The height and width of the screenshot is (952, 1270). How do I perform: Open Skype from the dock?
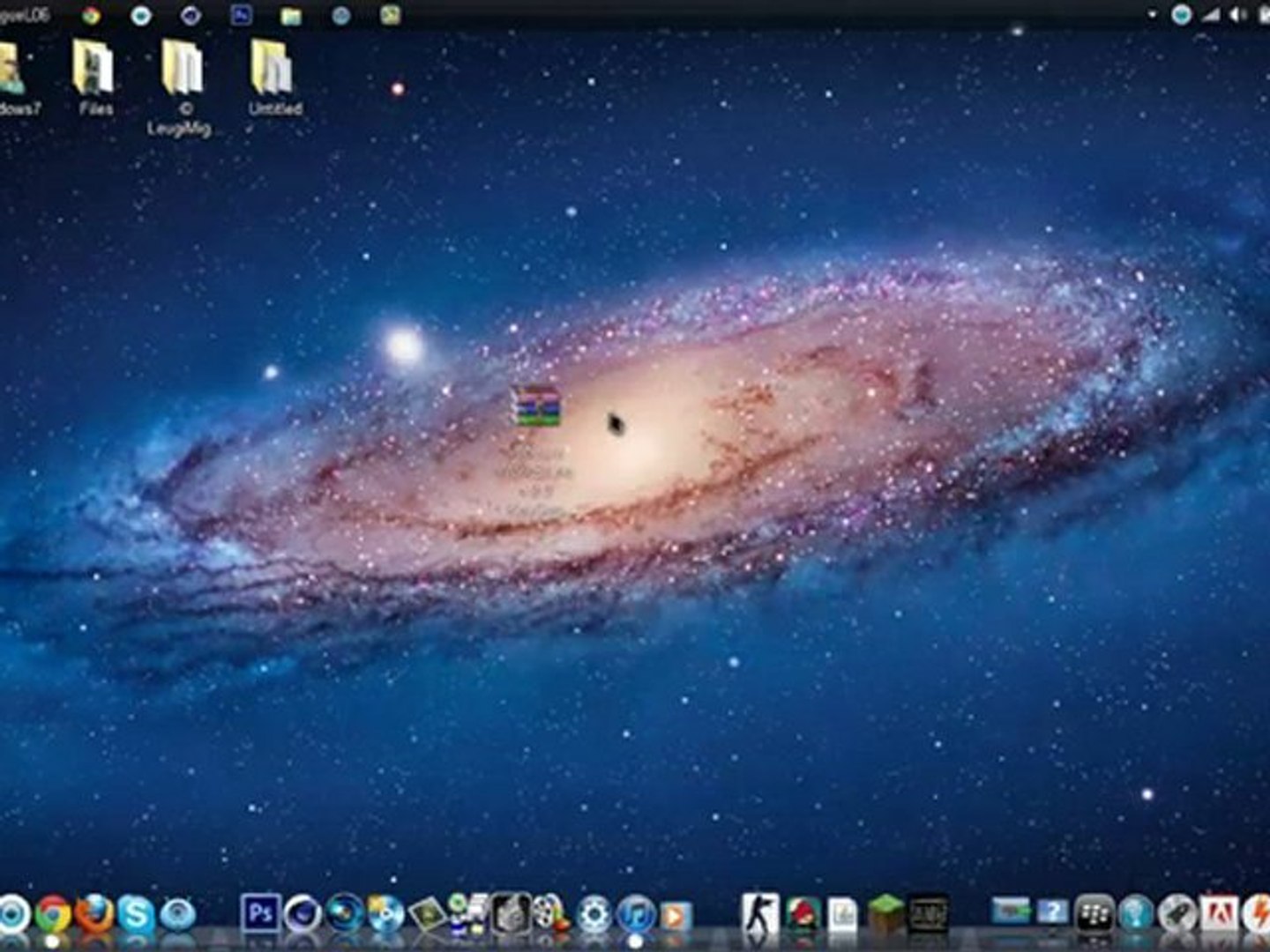click(x=136, y=914)
